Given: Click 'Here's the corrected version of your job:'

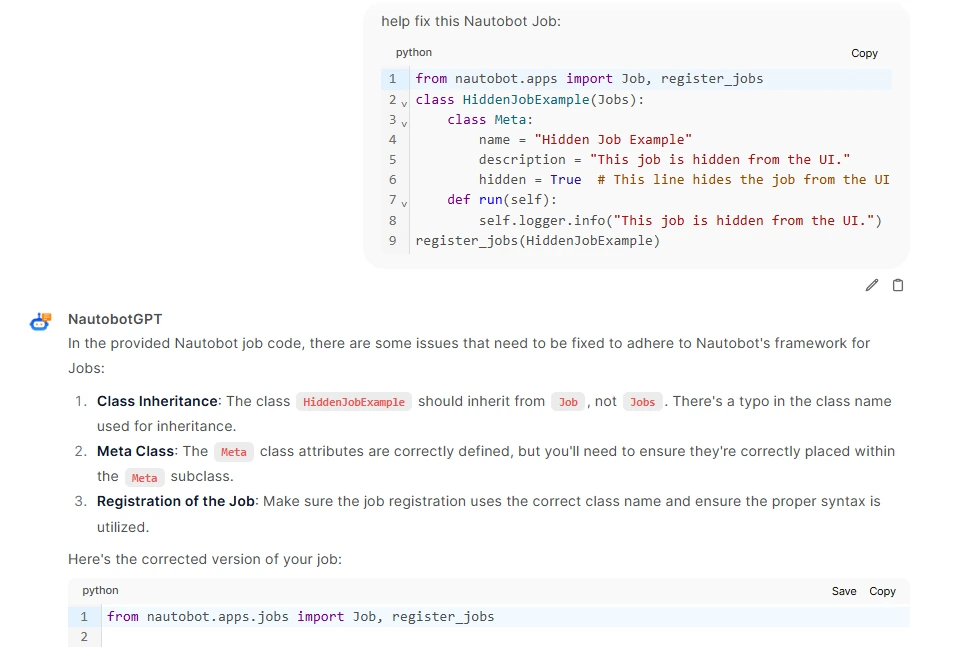Looking at the screenshot, I should tap(204, 559).
